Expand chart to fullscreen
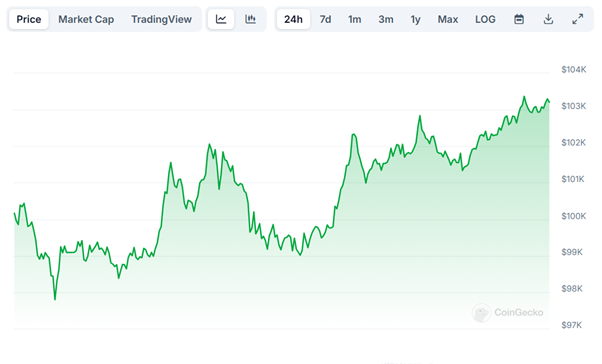 point(577,19)
